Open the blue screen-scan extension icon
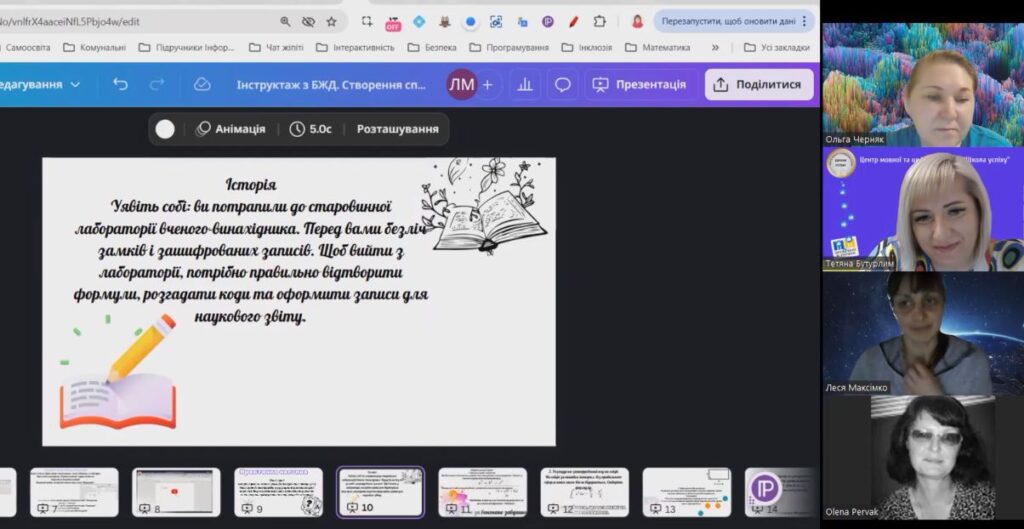The height and width of the screenshot is (529, 1024). pos(496,22)
